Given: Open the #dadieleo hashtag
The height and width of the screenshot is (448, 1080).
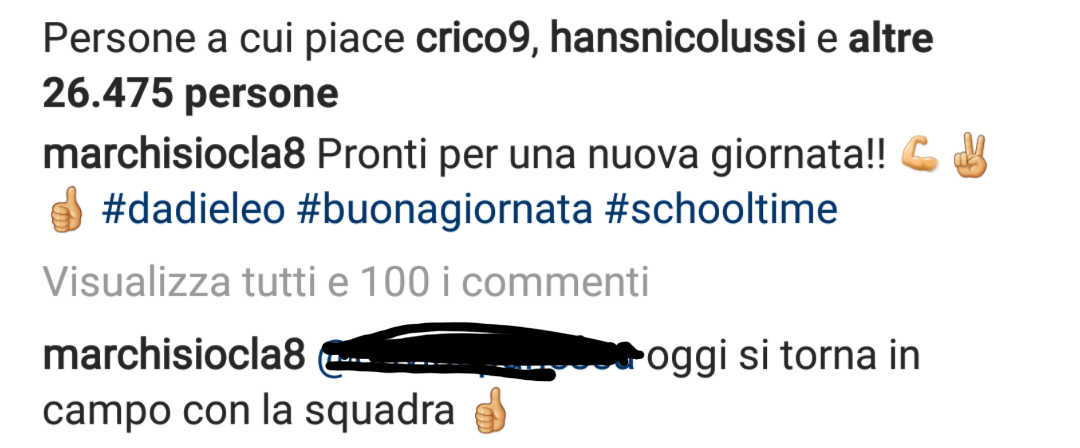Looking at the screenshot, I should pyautogui.click(x=193, y=210).
